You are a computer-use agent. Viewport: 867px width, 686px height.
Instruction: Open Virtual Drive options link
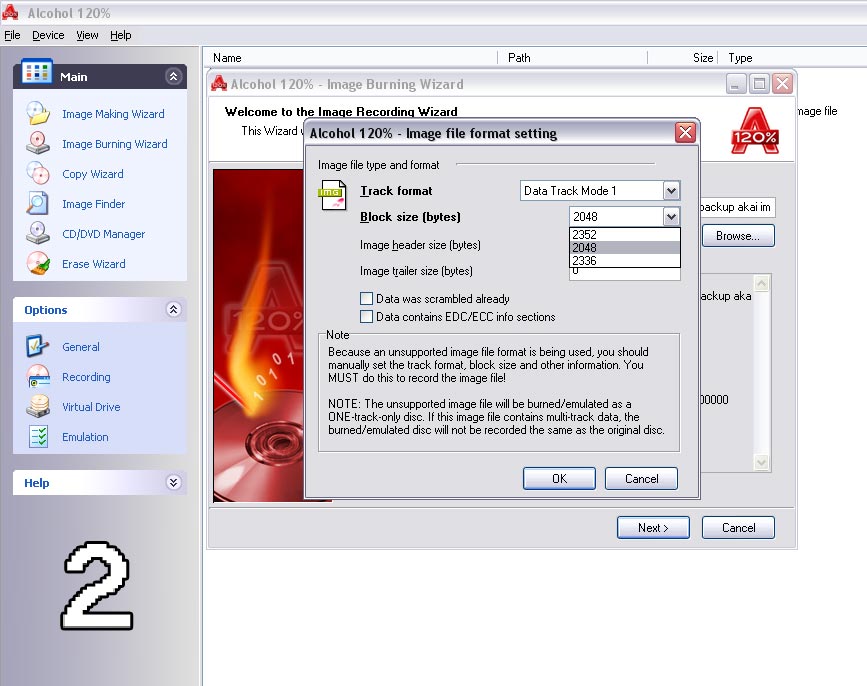(x=91, y=407)
